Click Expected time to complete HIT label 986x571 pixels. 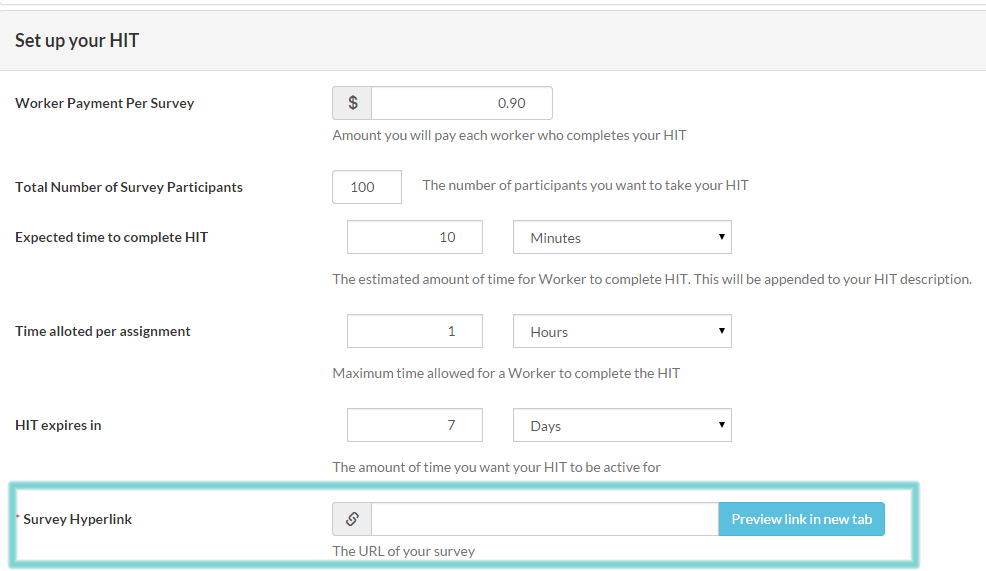[112, 237]
